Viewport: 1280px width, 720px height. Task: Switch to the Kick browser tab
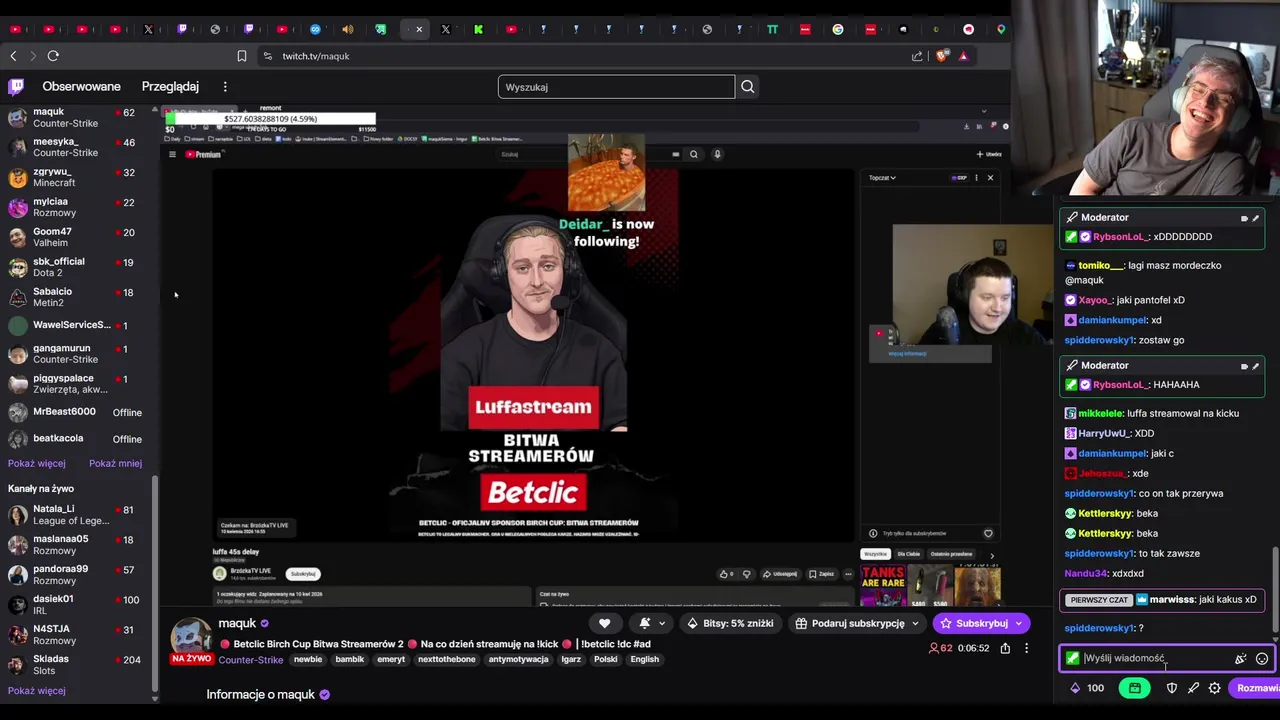tap(479, 29)
